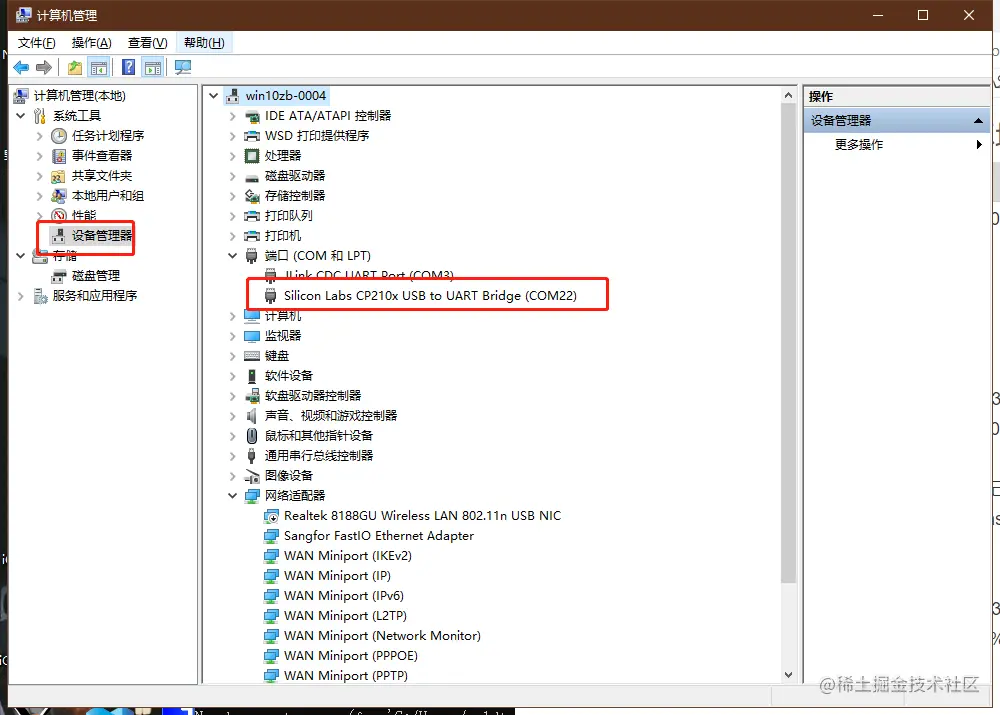Click the 本地用户和组 icon
This screenshot has width=1000, height=715.
click(59, 196)
